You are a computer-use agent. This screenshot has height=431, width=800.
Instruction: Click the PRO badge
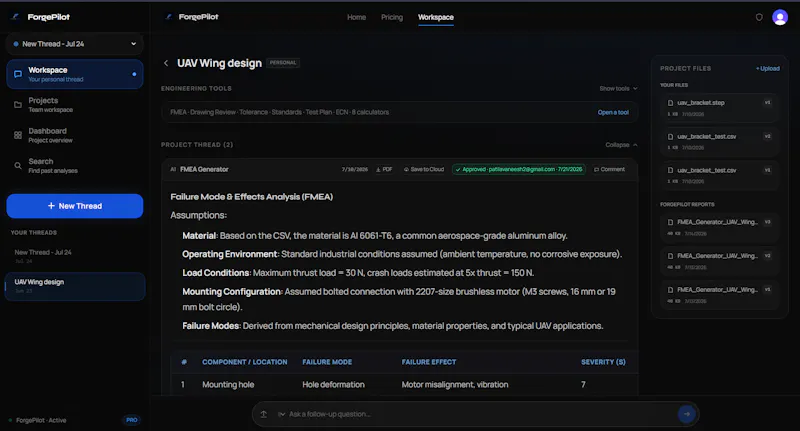132,420
